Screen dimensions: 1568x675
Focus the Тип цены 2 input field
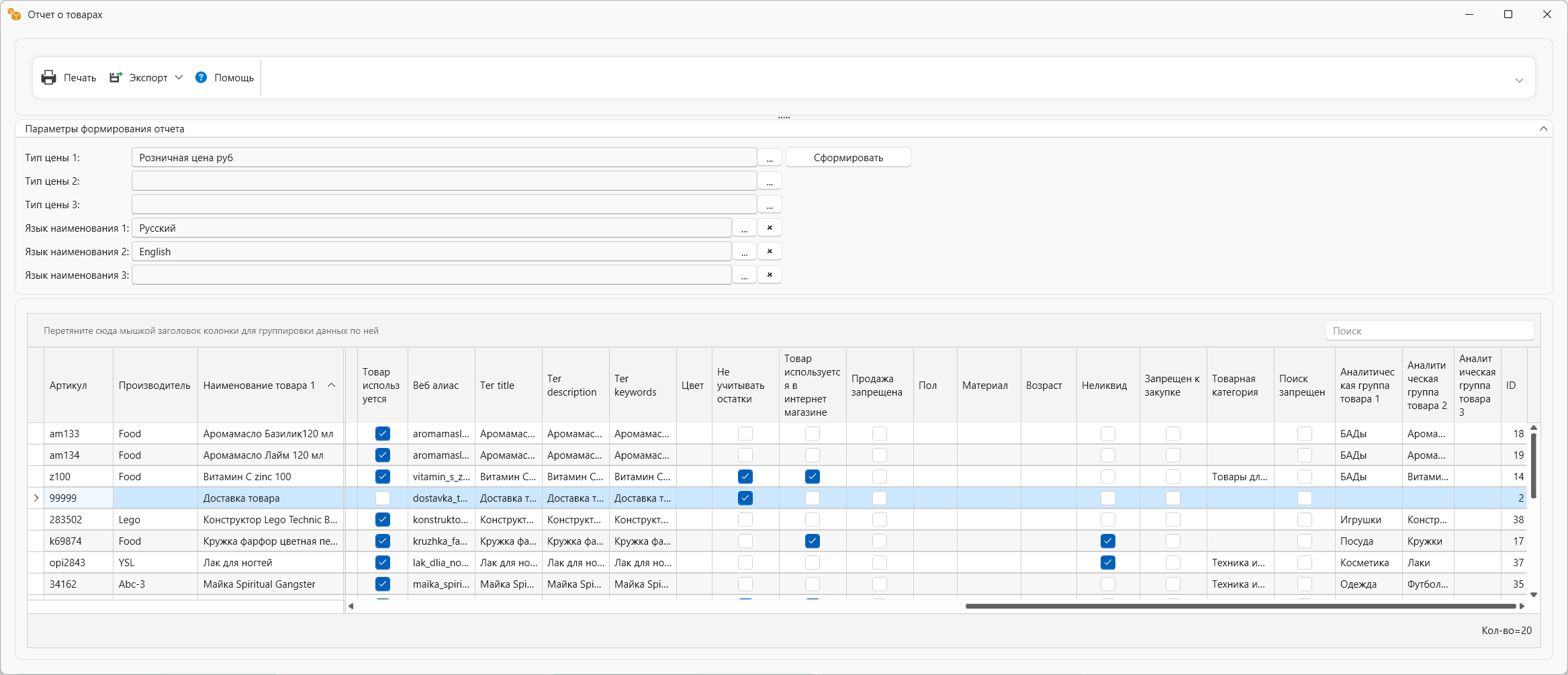(x=444, y=181)
